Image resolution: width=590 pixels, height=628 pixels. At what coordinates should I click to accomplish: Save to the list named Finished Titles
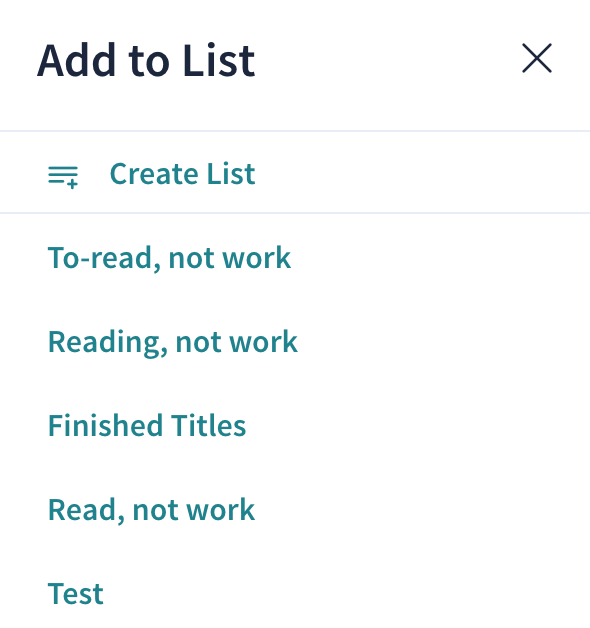(x=147, y=425)
